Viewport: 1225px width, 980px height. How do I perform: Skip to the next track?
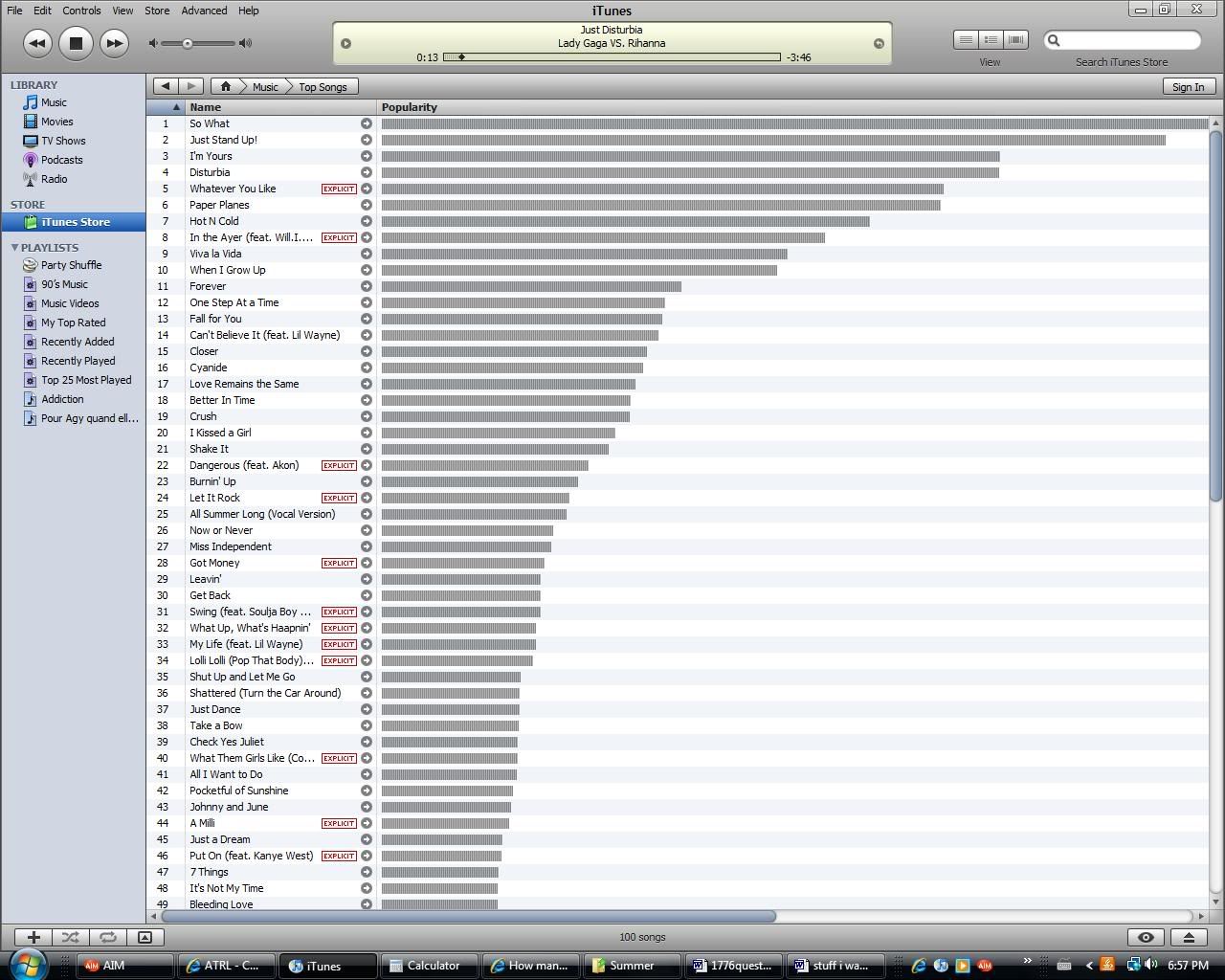tap(114, 43)
